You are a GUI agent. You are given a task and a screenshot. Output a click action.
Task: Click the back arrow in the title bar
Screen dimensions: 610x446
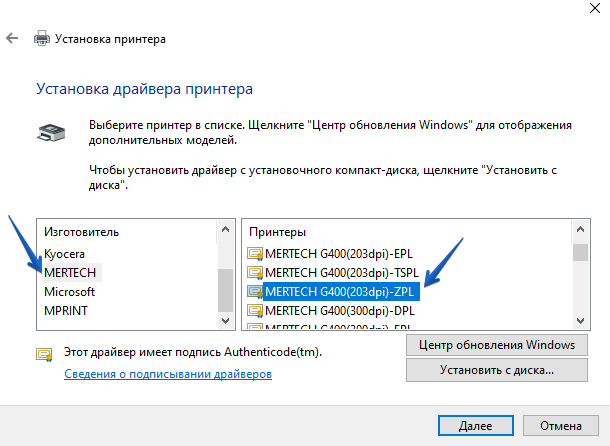point(12,38)
